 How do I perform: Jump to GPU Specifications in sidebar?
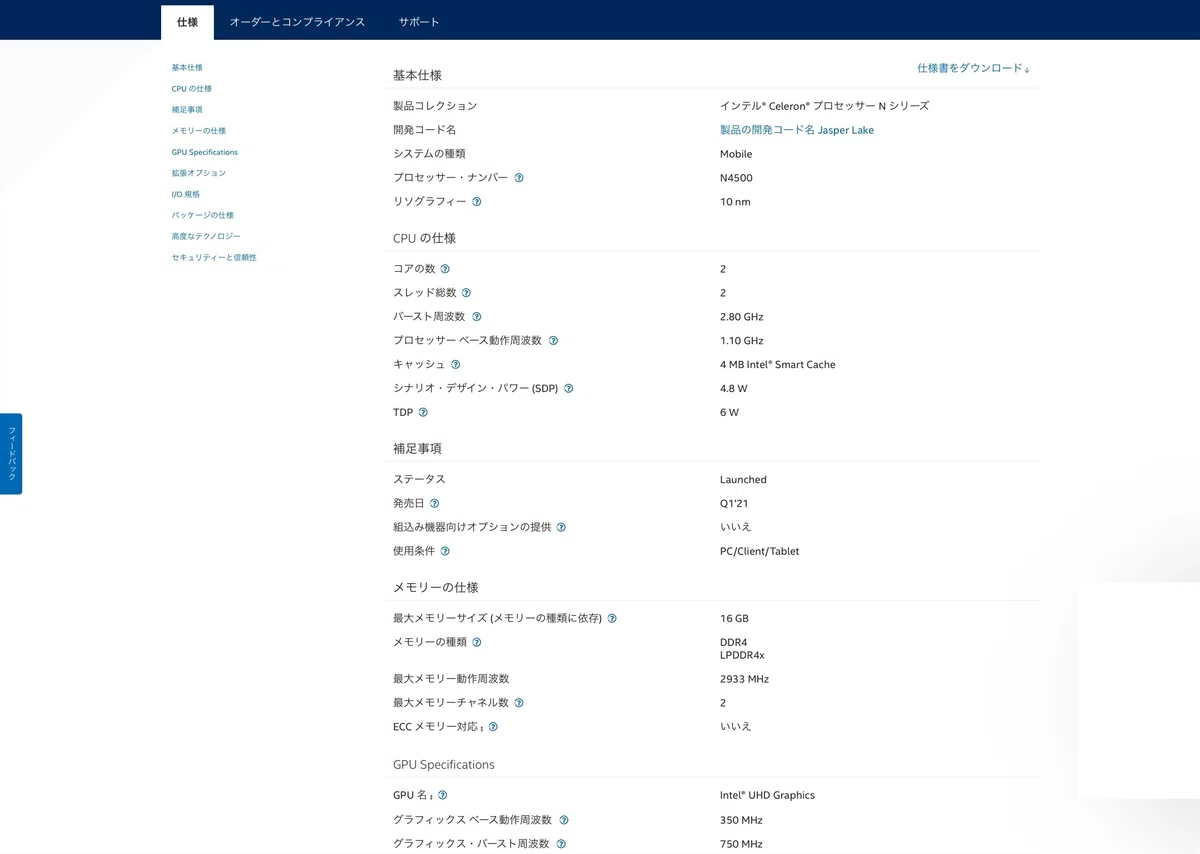205,152
